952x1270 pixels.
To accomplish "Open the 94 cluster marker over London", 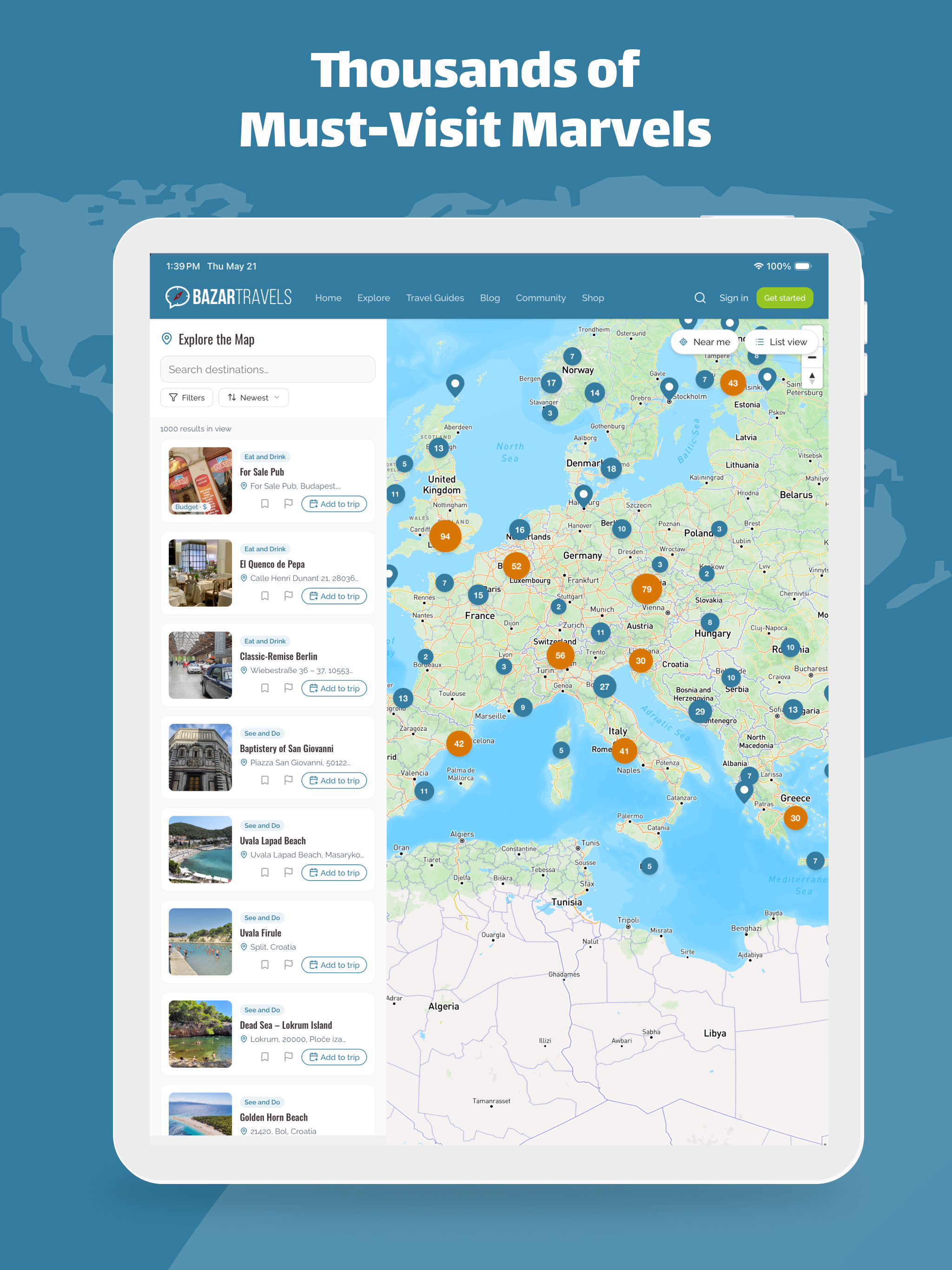I will (445, 536).
